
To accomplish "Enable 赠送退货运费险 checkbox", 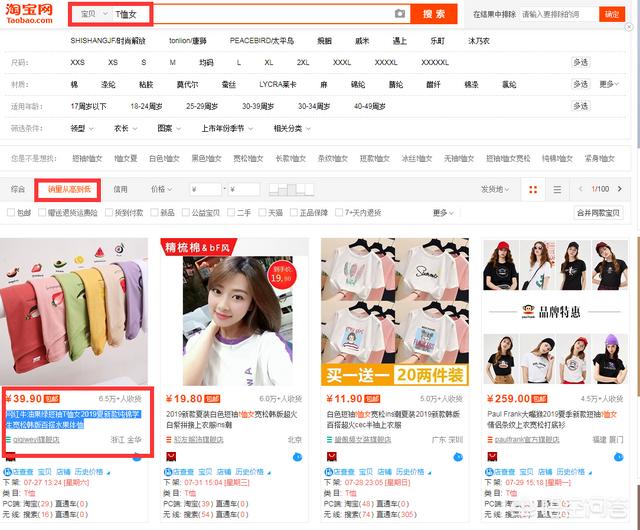I will (x=42, y=212).
